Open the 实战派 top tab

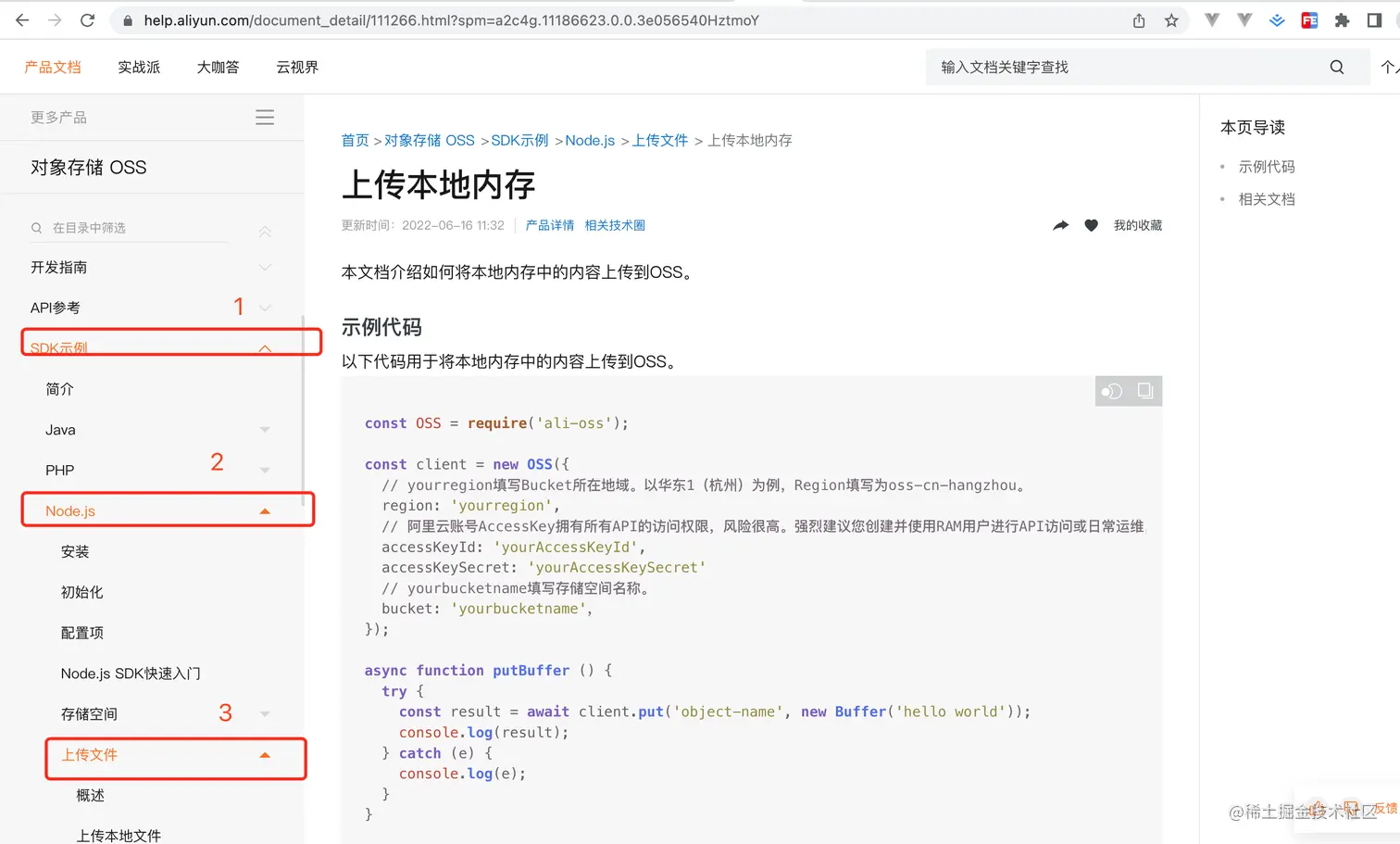(x=139, y=67)
